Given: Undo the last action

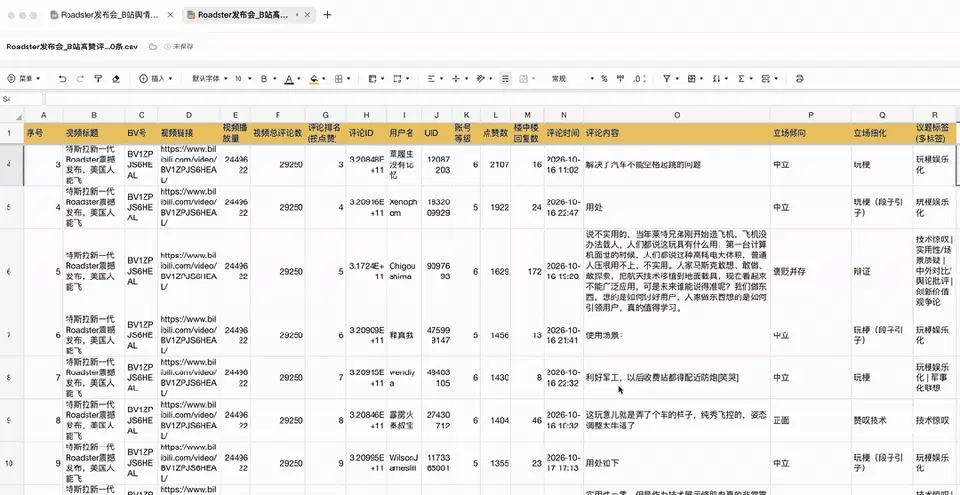Looking at the screenshot, I should tap(62, 78).
